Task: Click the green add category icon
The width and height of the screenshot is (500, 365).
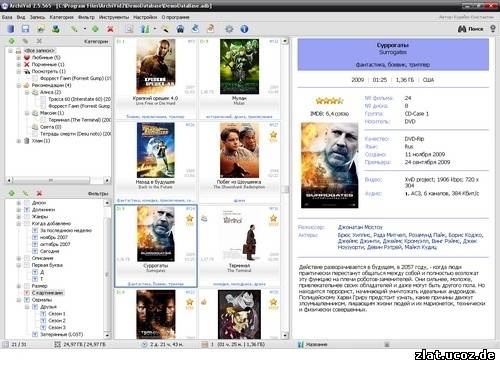Action: click(12, 41)
